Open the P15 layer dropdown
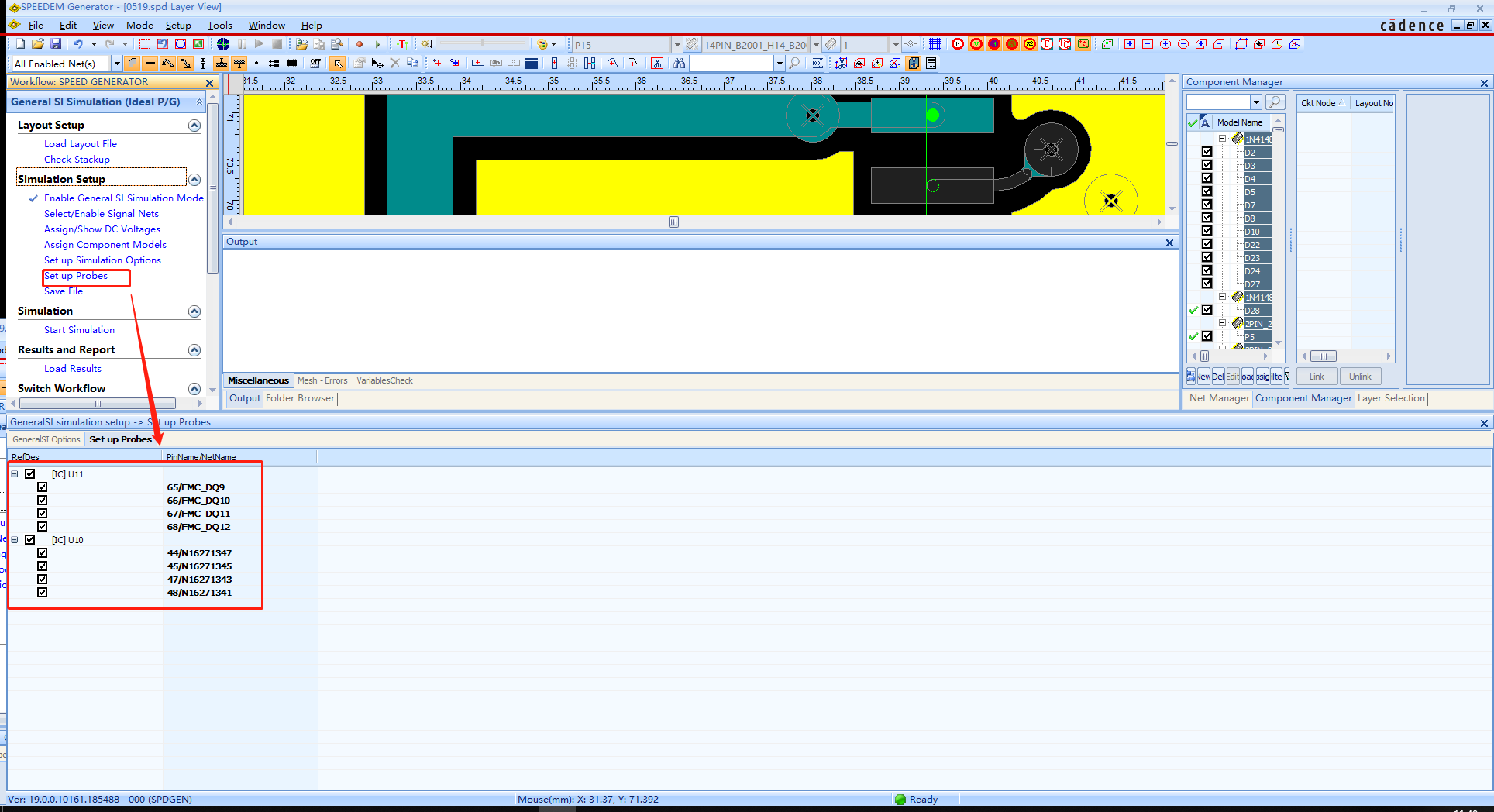Viewport: 1494px width, 812px height. [676, 45]
